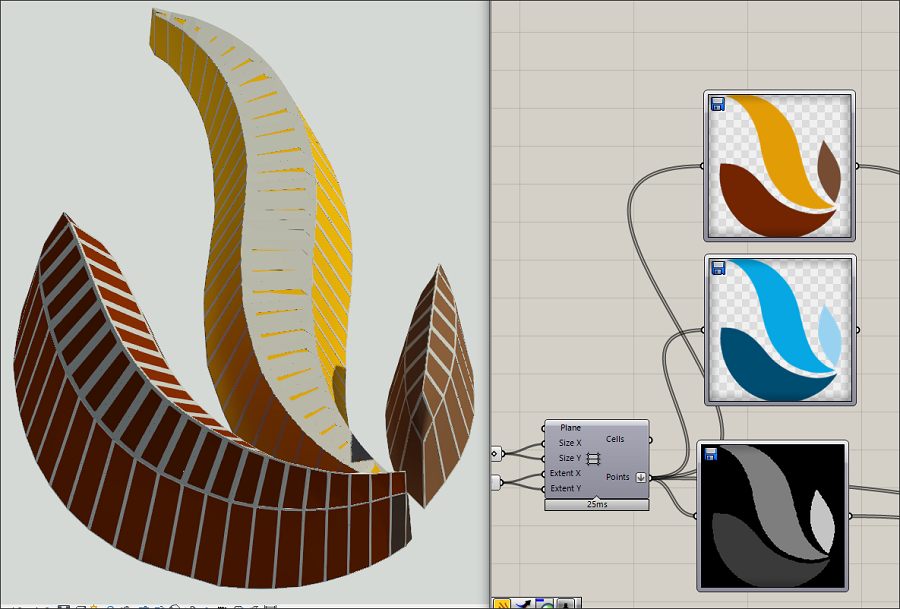The image size is (900, 609).
Task: Click the save icon on the grayscale image sampler
Action: [711, 454]
